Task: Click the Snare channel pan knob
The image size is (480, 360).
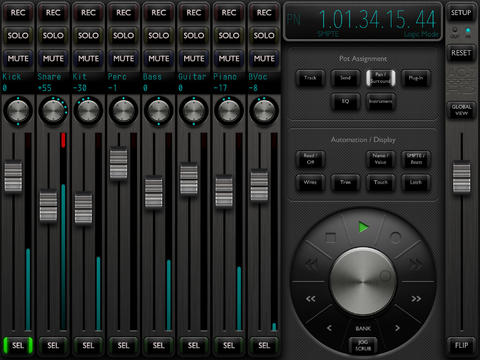Action: (x=53, y=110)
